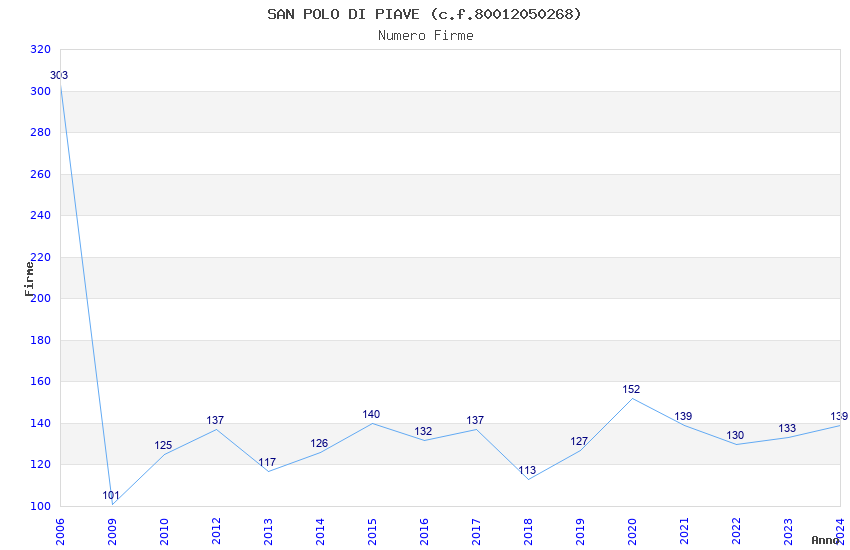Click the subtitle 'Numero Firme'

426,36
